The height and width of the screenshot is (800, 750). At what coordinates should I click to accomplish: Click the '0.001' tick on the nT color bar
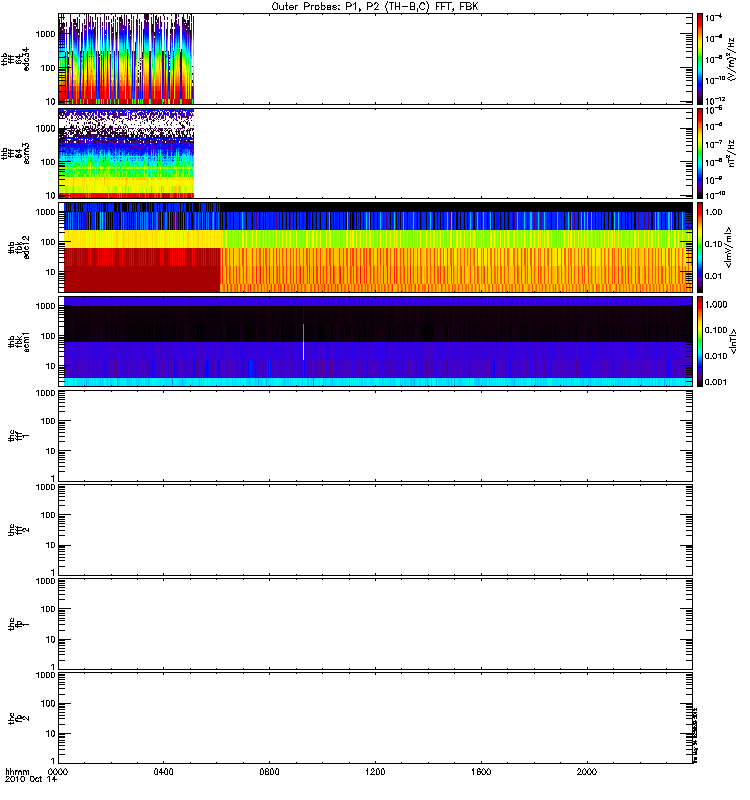point(716,382)
